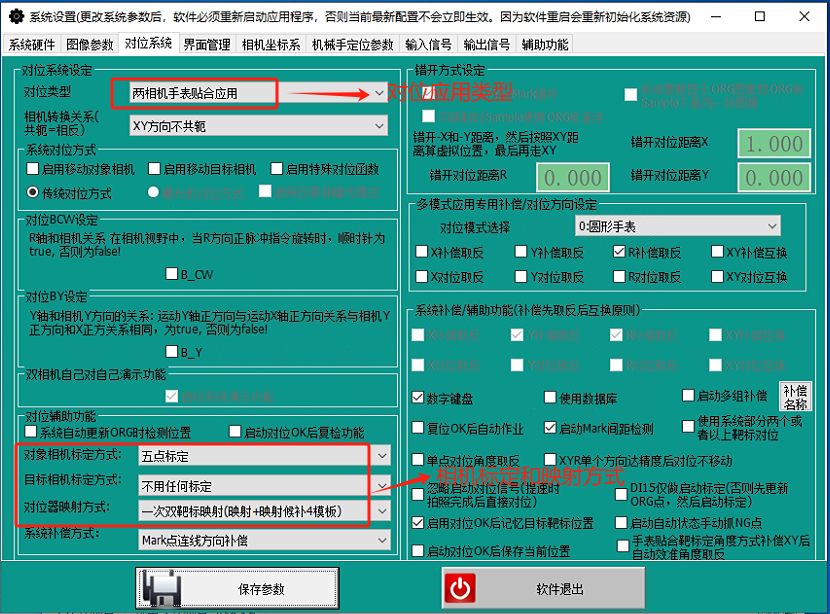Click the app icon in the title bar
This screenshot has width=830, height=614.
pos(14,16)
